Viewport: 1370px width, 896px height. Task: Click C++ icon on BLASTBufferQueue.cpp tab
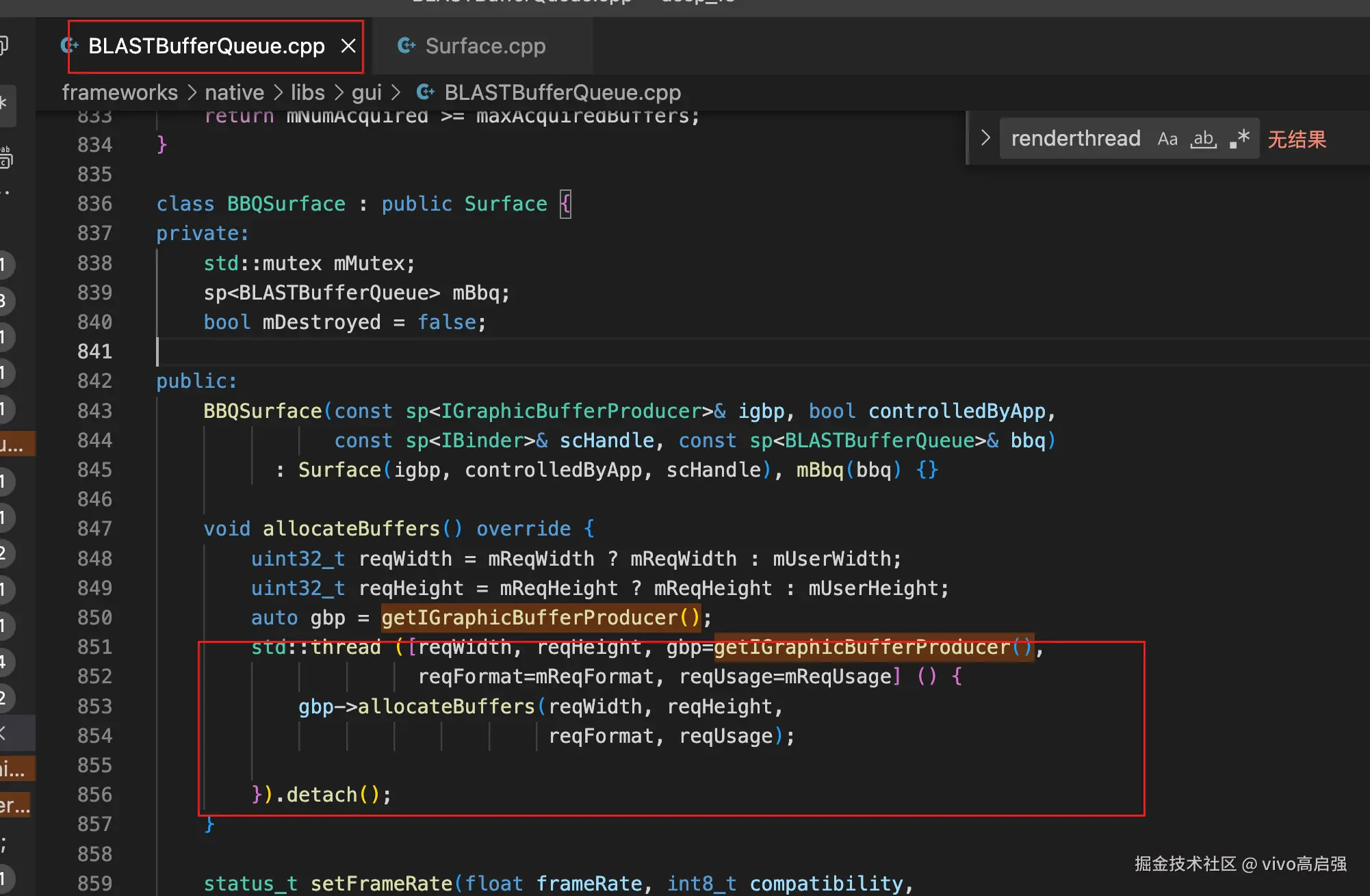coord(70,46)
